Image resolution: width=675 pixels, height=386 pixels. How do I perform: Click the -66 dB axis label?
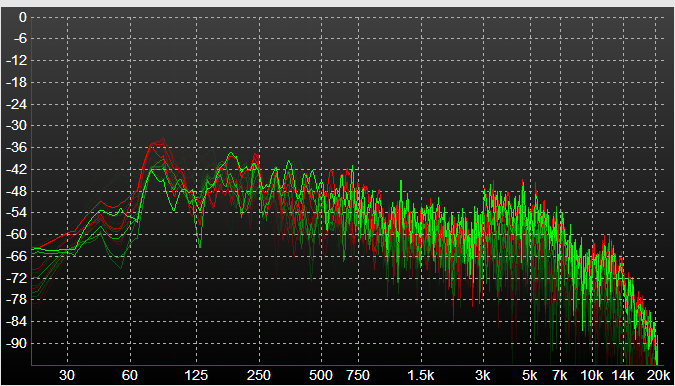[17, 256]
